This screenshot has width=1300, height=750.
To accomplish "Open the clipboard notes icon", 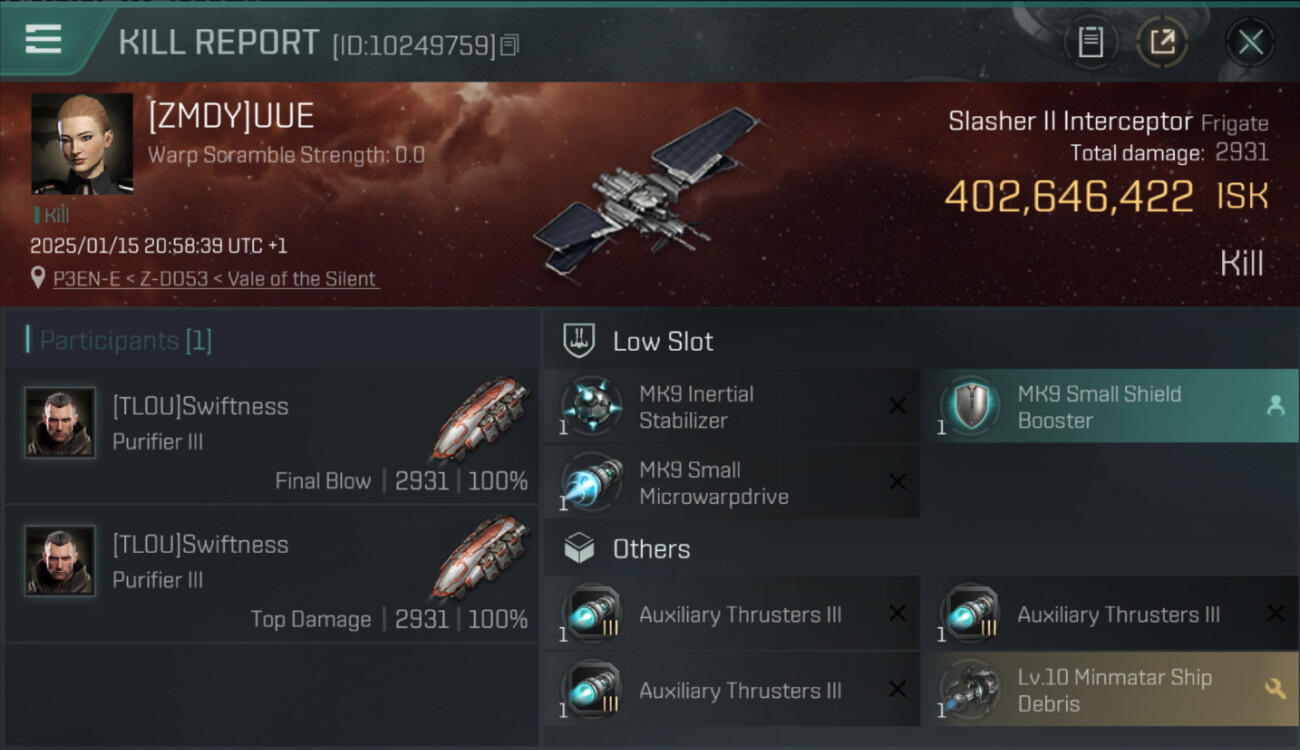I will pyautogui.click(x=1090, y=43).
